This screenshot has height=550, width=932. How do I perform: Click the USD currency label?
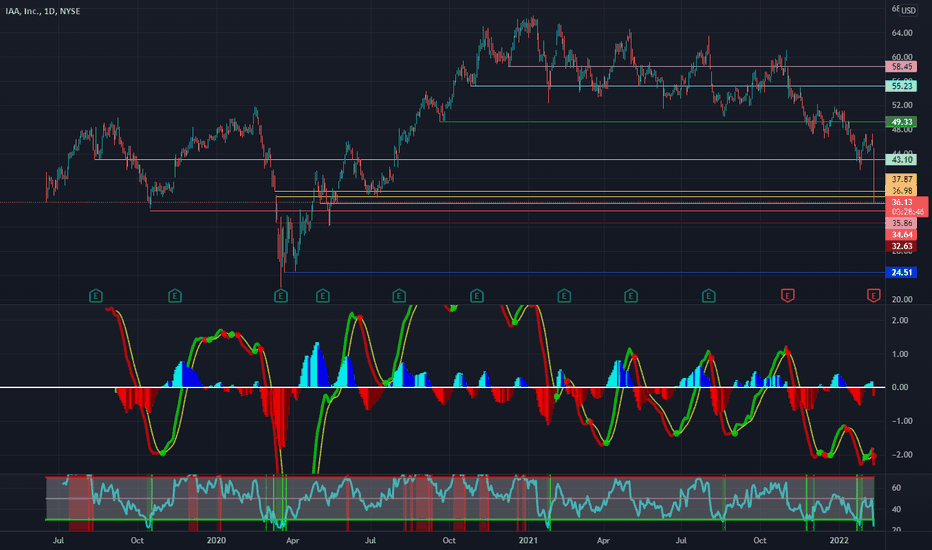908,10
